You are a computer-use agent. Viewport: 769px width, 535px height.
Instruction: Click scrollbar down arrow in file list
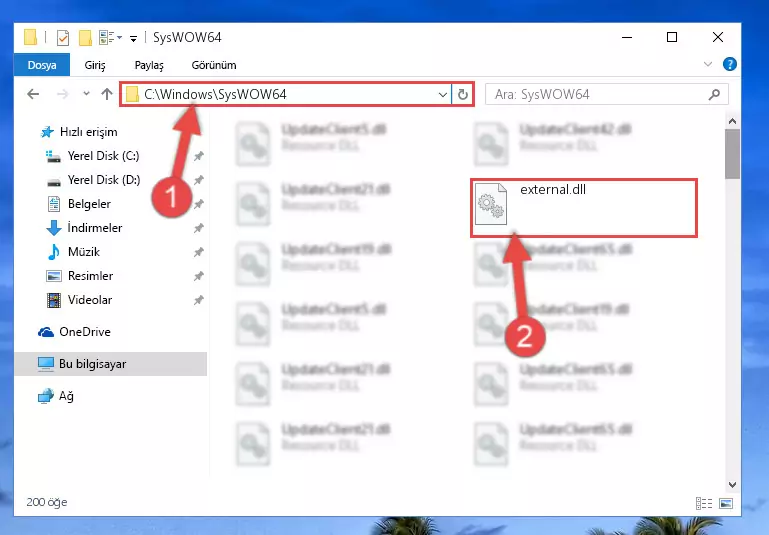(x=732, y=484)
